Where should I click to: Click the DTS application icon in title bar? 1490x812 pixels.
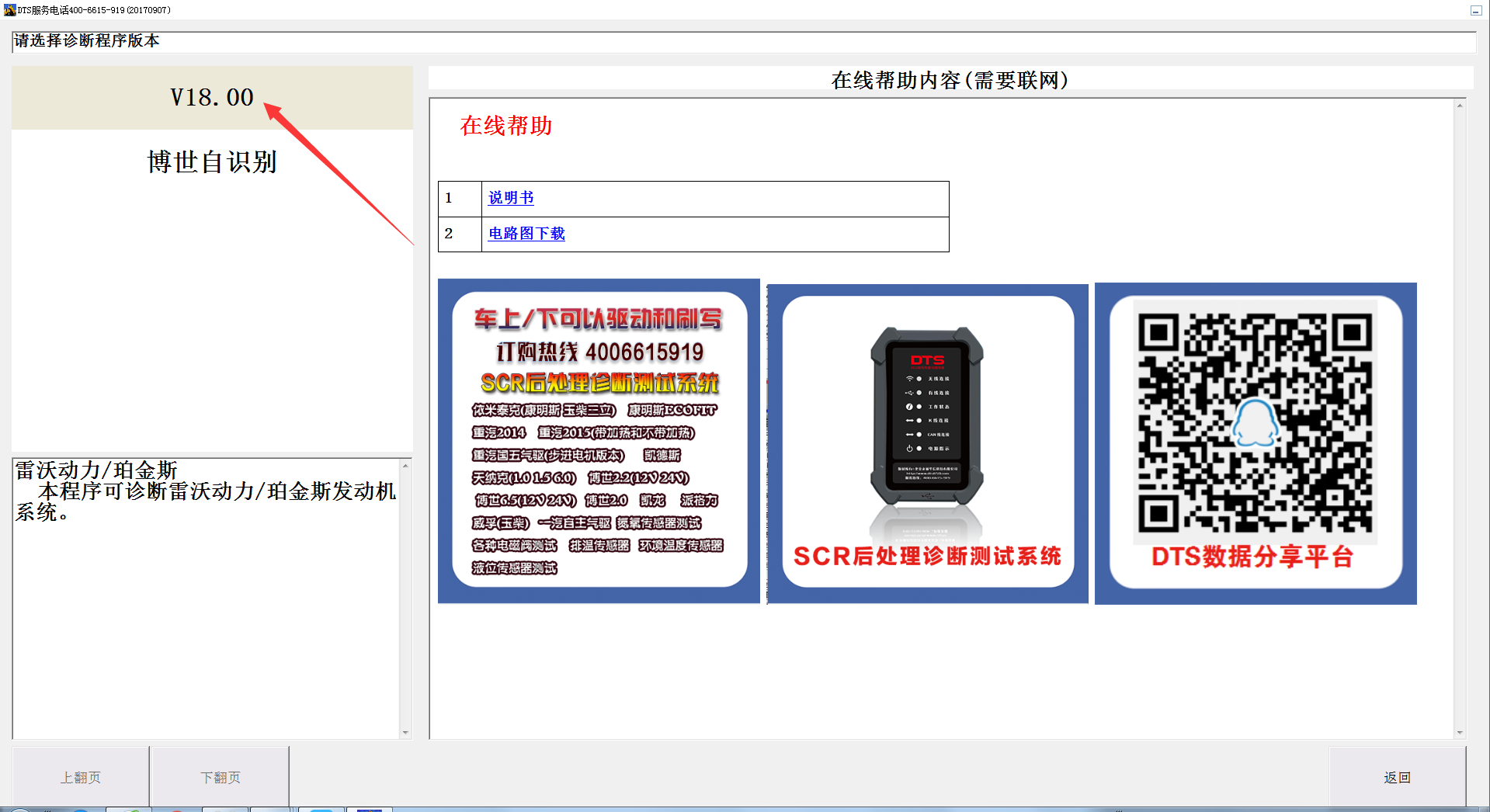[9, 9]
